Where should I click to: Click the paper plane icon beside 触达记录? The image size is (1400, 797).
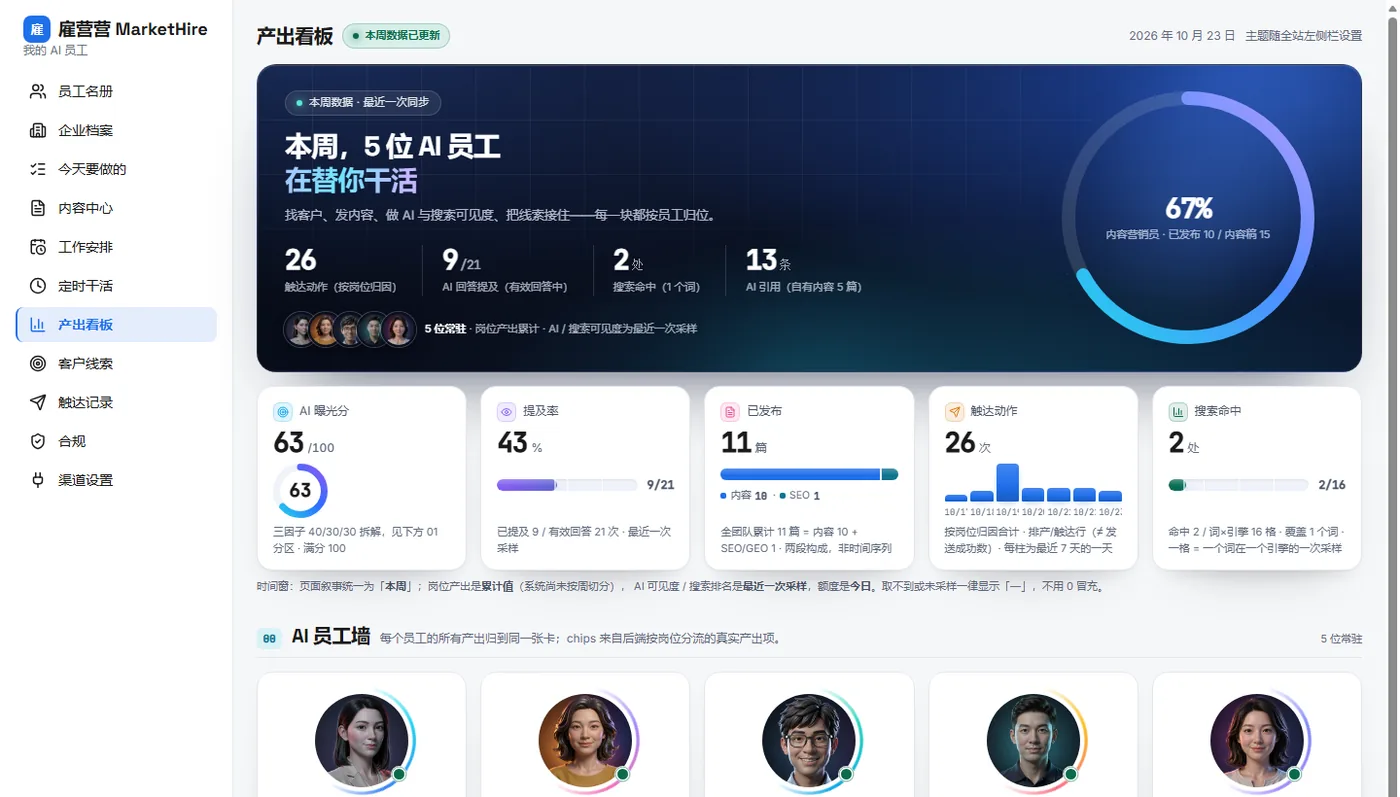point(38,403)
